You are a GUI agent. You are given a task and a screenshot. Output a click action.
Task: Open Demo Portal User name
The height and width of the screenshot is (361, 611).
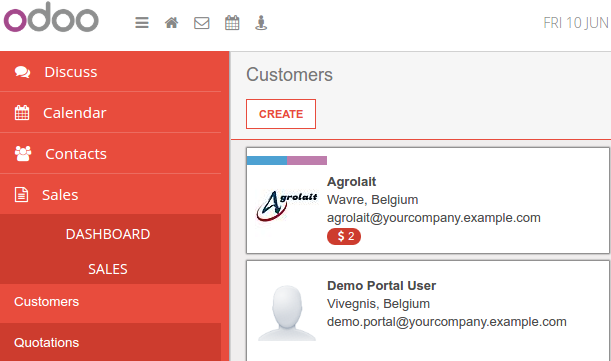pyautogui.click(x=381, y=286)
